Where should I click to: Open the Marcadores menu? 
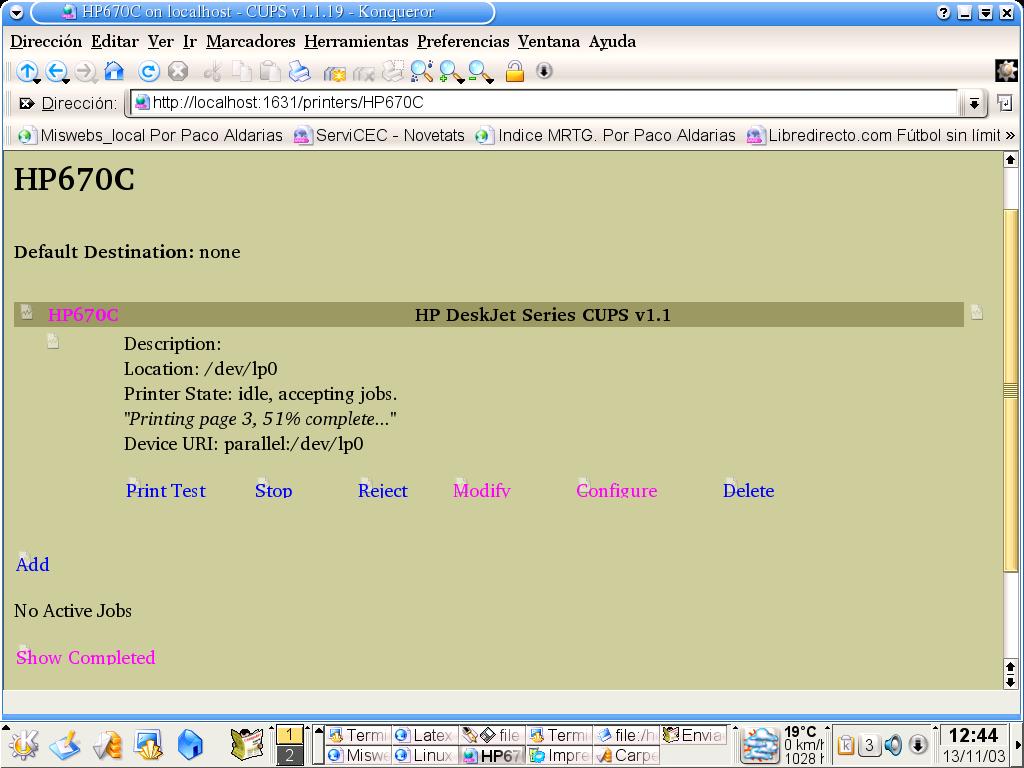251,42
